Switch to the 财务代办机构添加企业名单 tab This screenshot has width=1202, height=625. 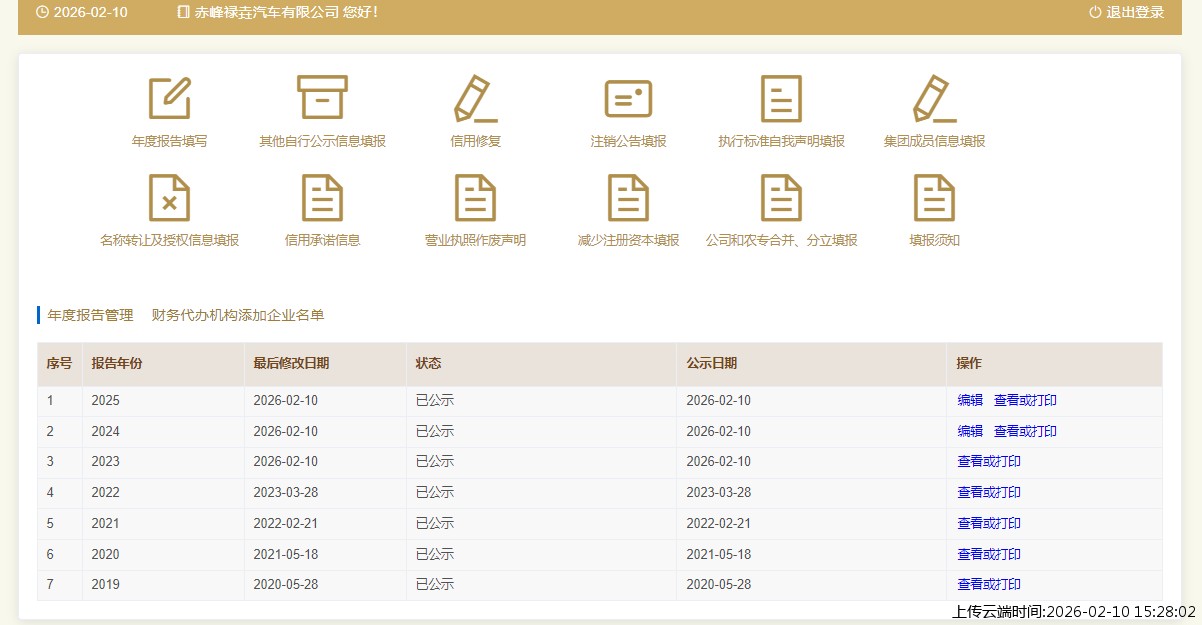coord(238,315)
